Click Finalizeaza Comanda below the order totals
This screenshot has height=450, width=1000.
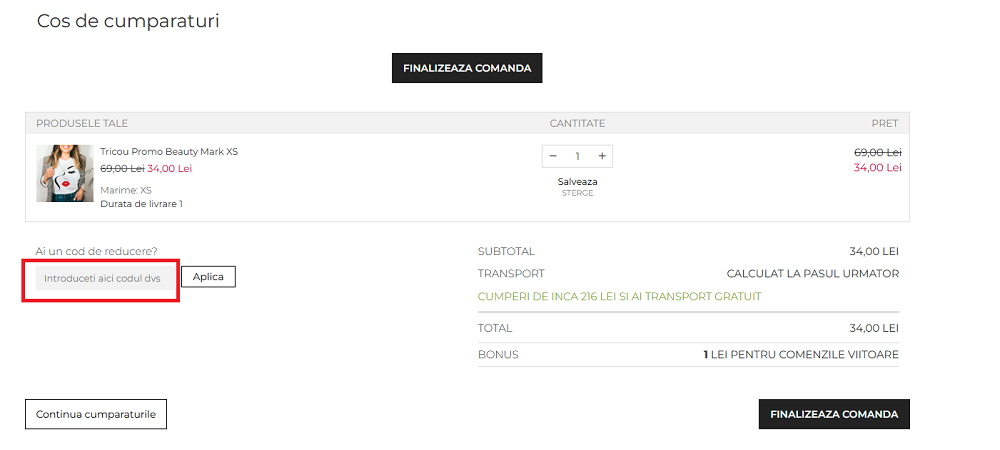pyautogui.click(x=834, y=414)
